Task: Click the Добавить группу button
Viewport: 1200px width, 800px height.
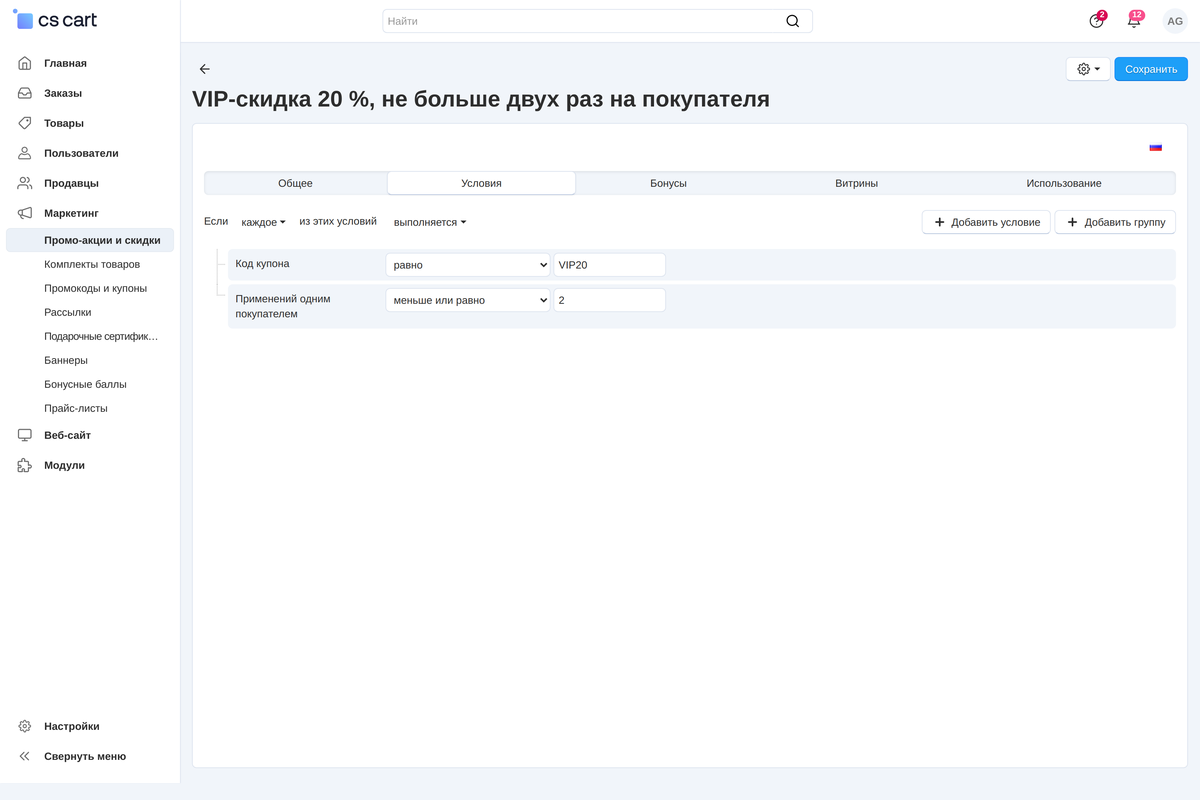Action: pyautogui.click(x=1115, y=222)
